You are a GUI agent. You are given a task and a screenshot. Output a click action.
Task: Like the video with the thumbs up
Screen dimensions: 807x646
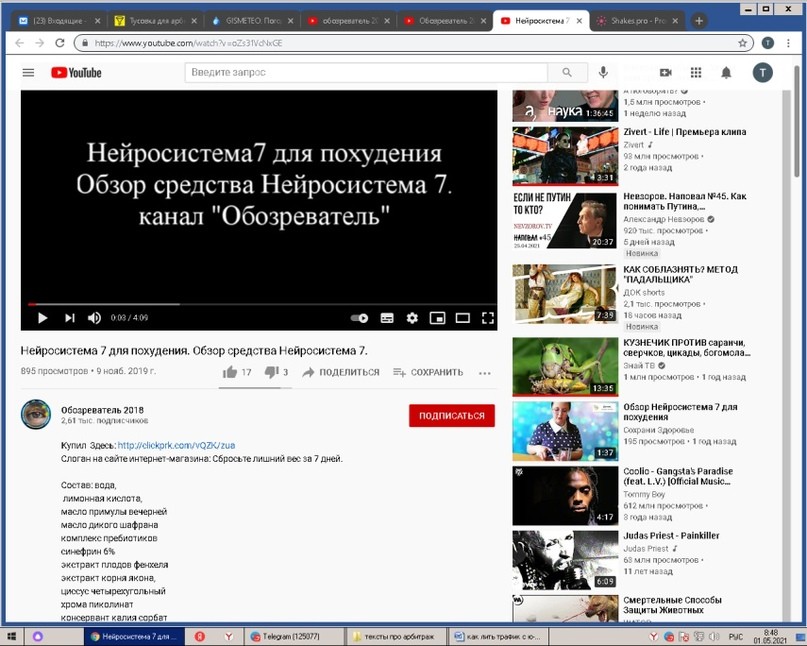(x=230, y=372)
